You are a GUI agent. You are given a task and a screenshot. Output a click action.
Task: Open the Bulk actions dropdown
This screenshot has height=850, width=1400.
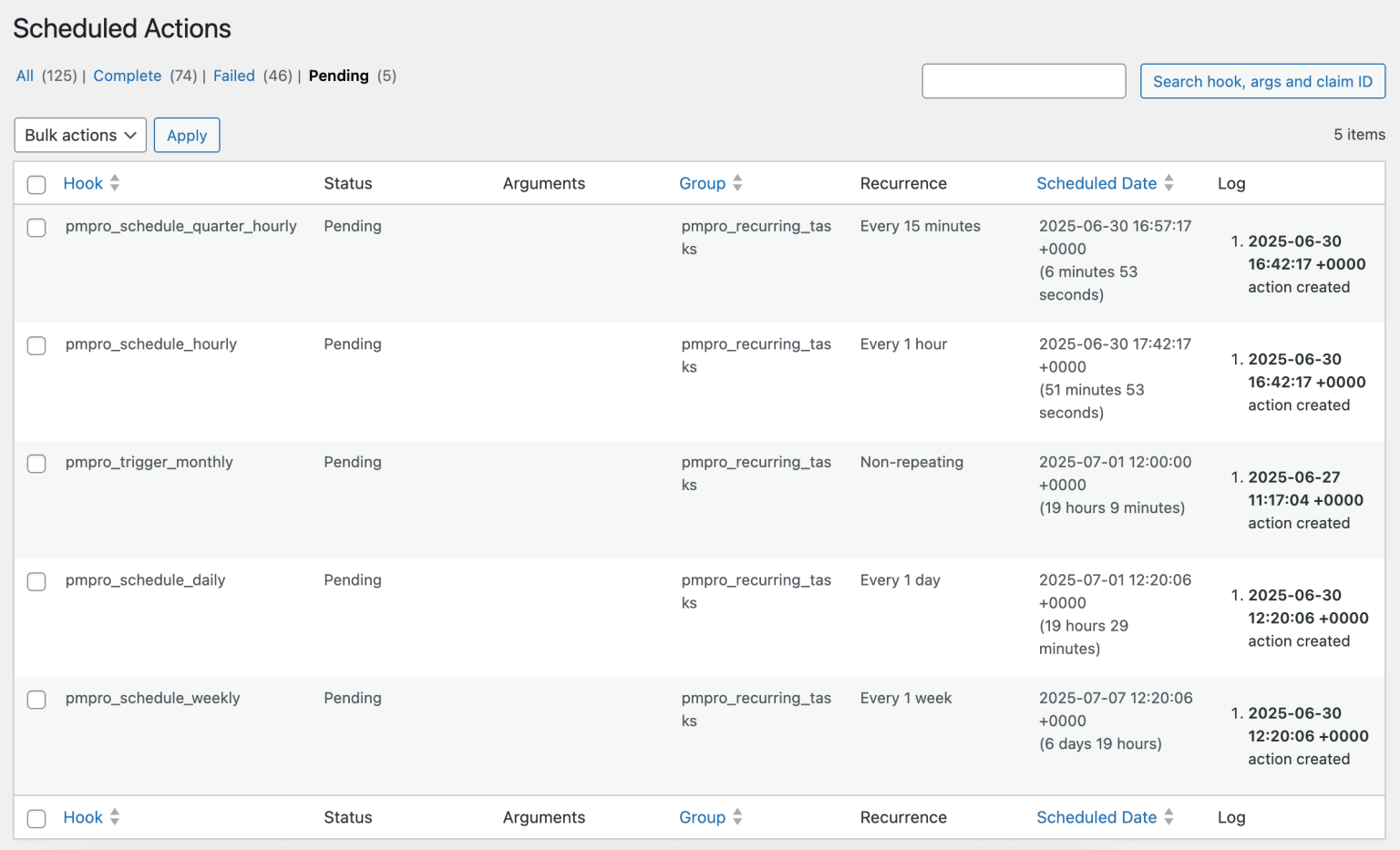(x=79, y=135)
